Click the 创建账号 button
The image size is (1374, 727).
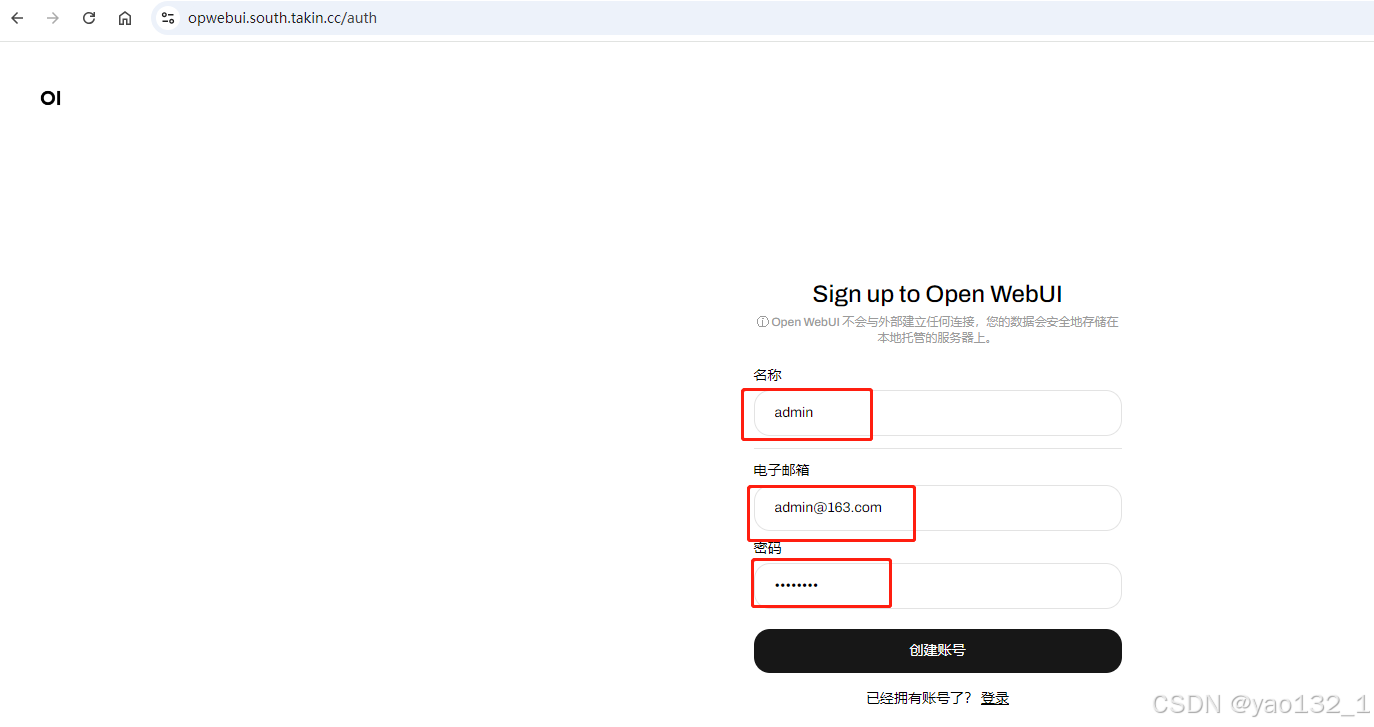click(x=937, y=651)
